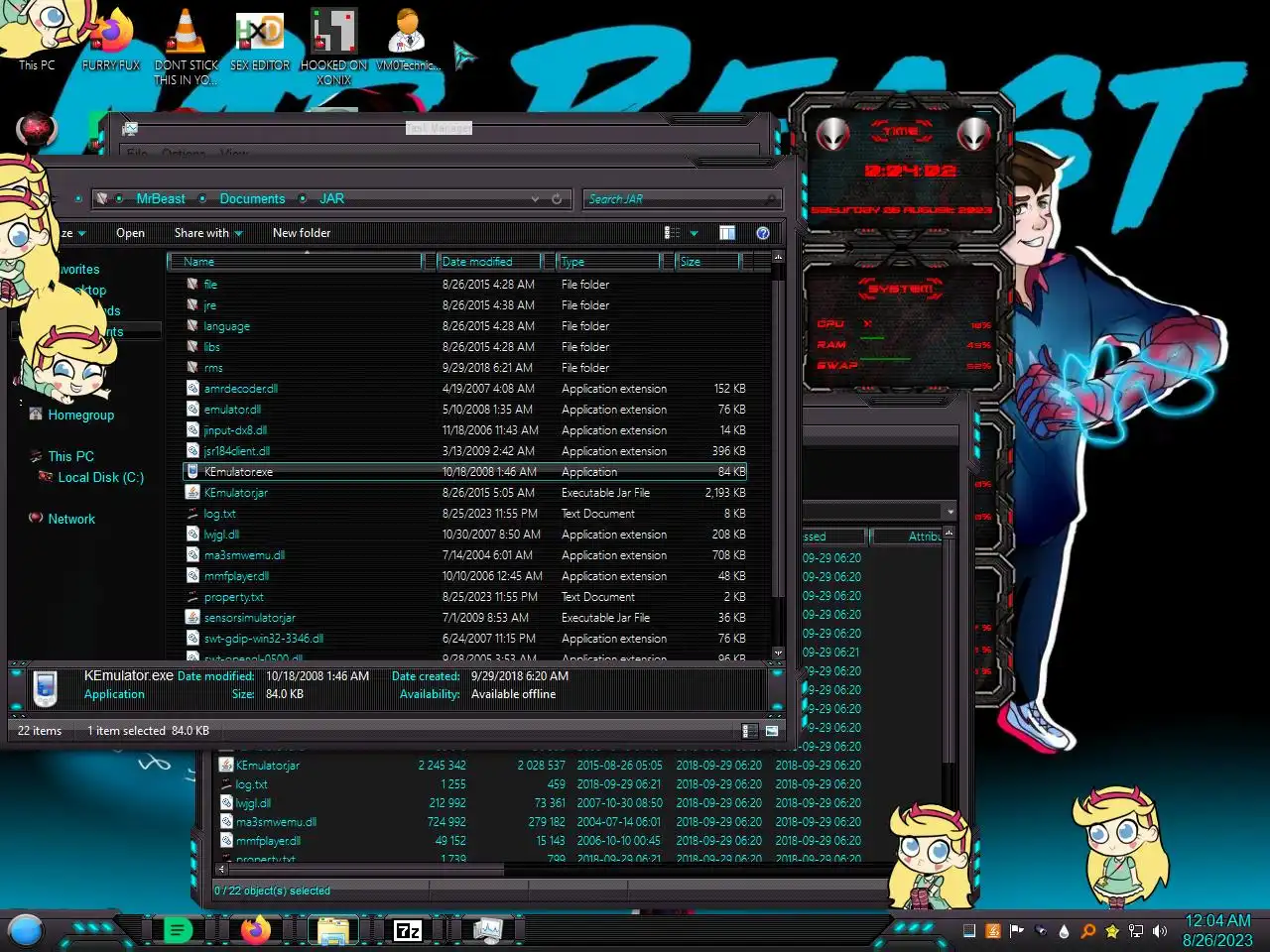Open the view options dropdown arrow

tap(694, 233)
